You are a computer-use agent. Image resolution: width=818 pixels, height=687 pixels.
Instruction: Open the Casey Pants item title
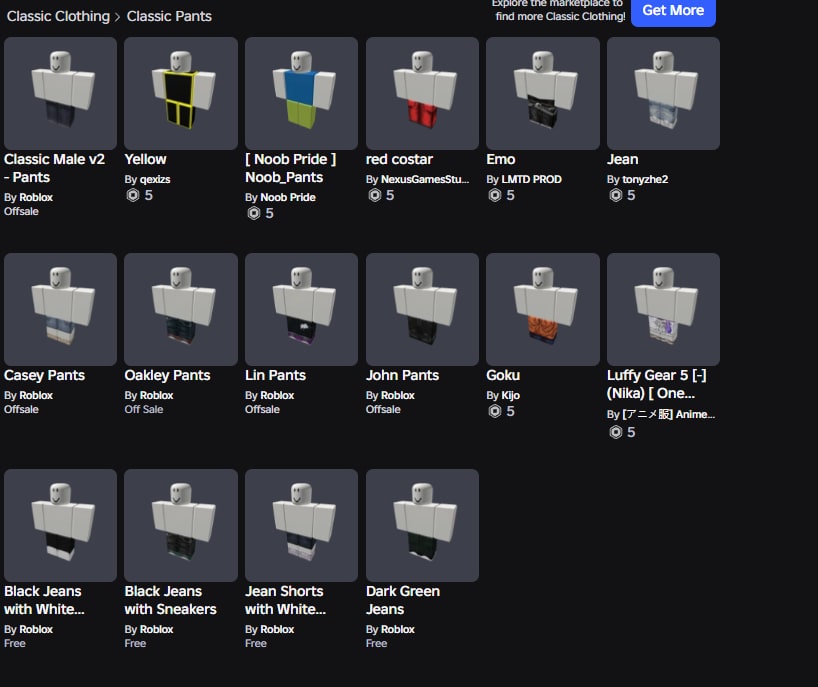coord(44,375)
